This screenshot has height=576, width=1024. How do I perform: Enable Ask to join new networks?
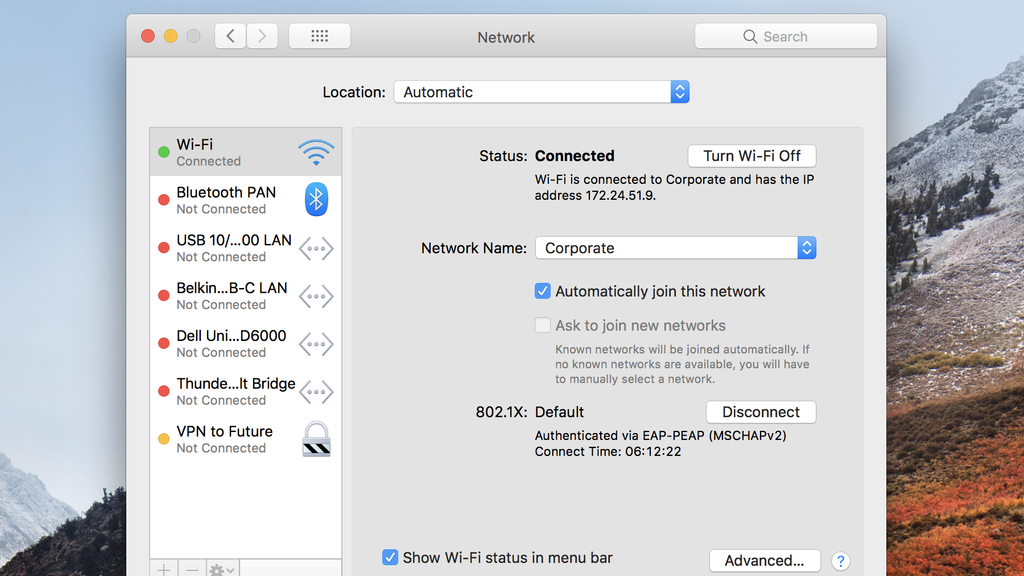[x=543, y=325]
